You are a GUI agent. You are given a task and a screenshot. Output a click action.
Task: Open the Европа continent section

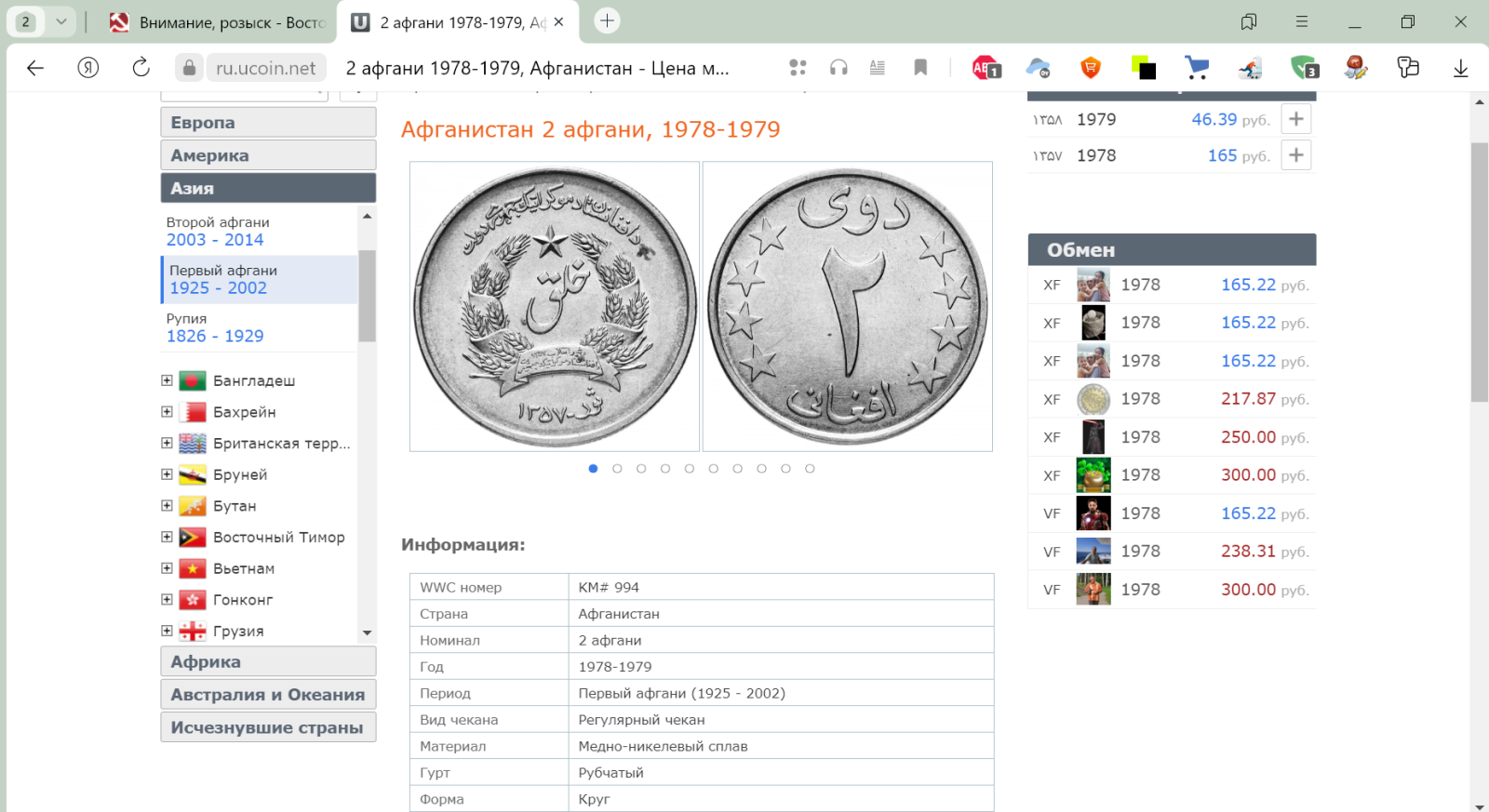268,123
